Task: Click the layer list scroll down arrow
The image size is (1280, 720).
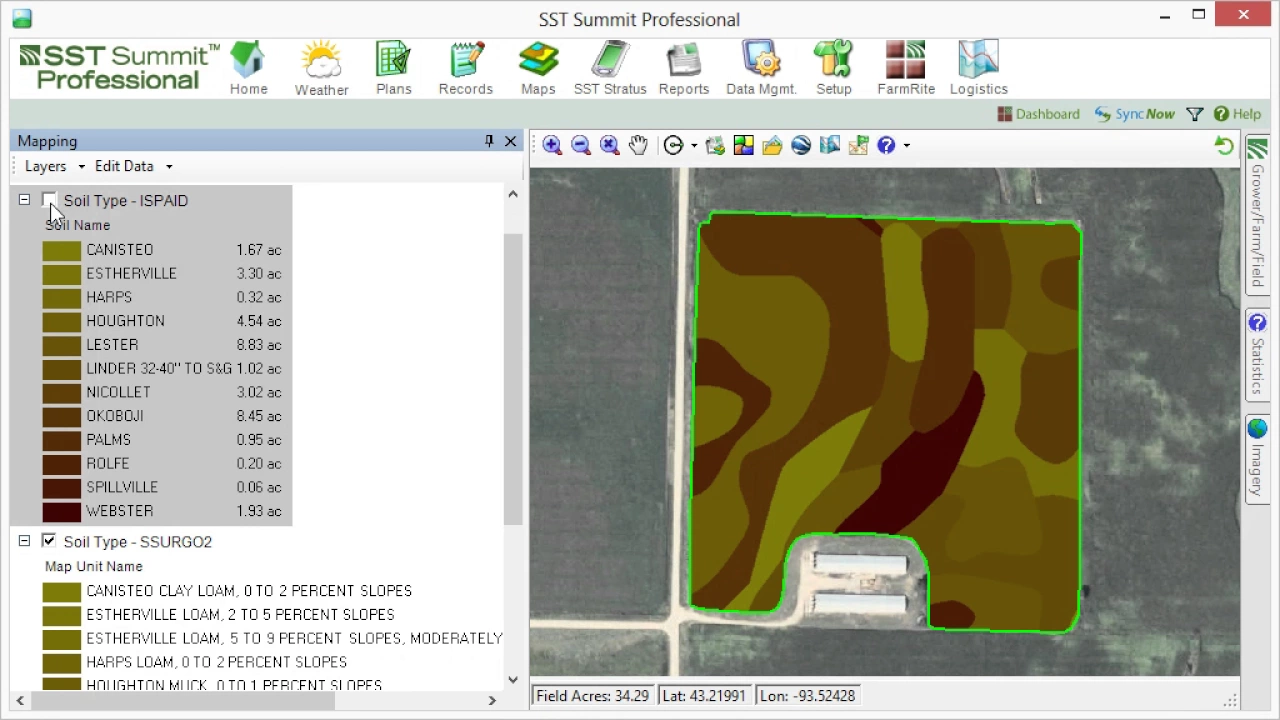Action: point(513,680)
